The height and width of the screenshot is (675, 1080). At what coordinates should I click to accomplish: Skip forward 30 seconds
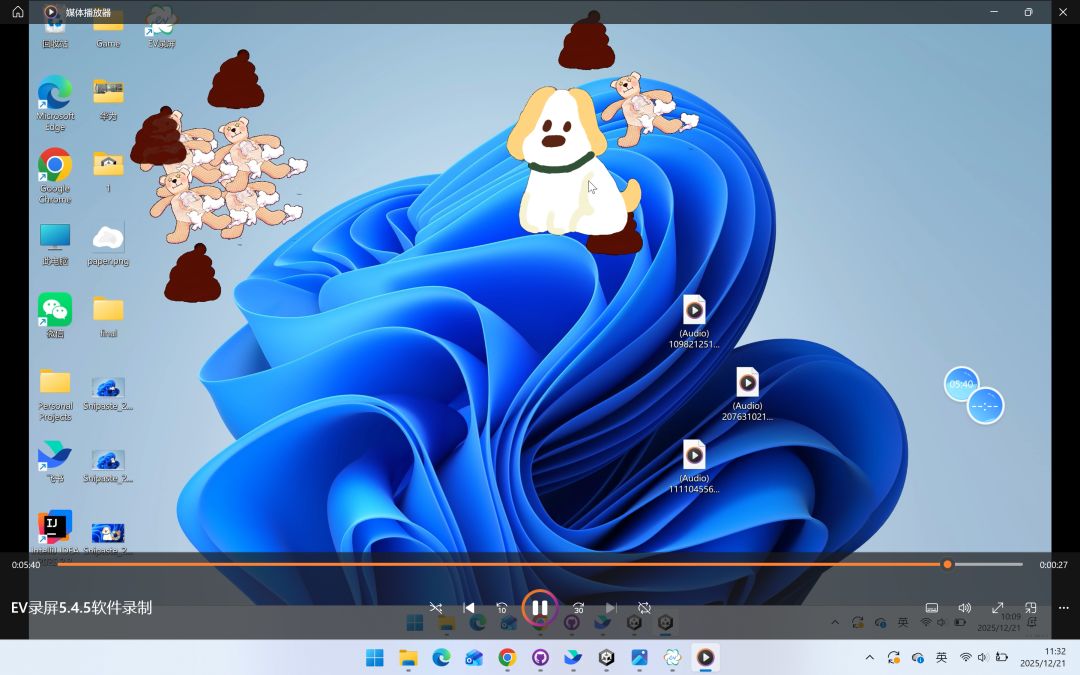[578, 607]
